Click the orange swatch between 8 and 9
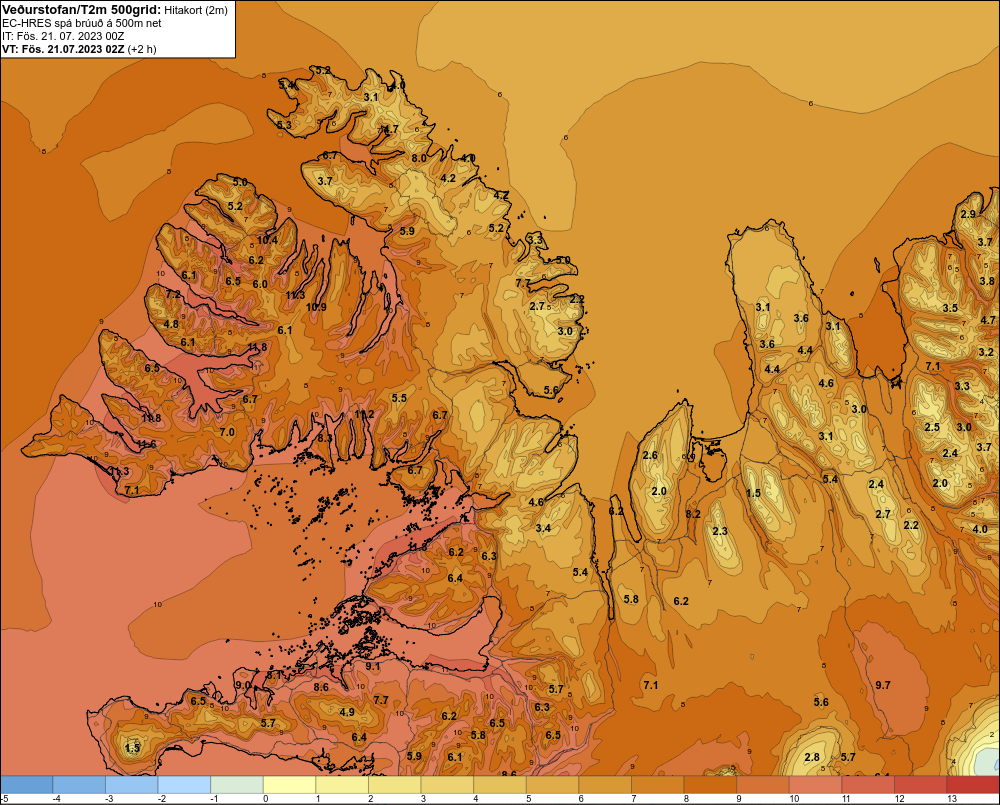1000x805 pixels. 710,785
